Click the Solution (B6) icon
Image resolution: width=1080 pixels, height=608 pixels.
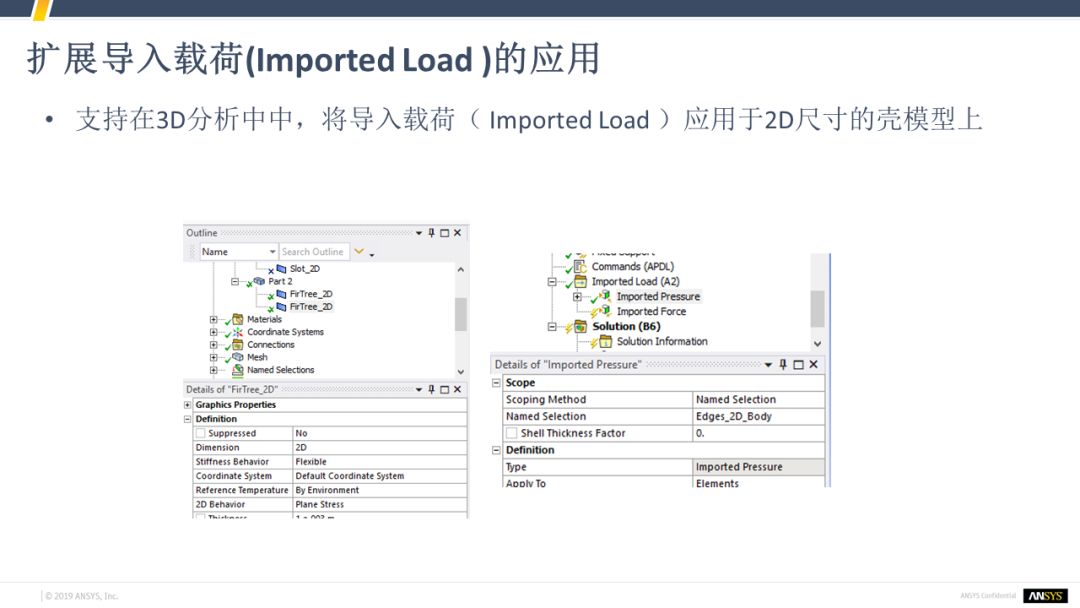point(582,326)
